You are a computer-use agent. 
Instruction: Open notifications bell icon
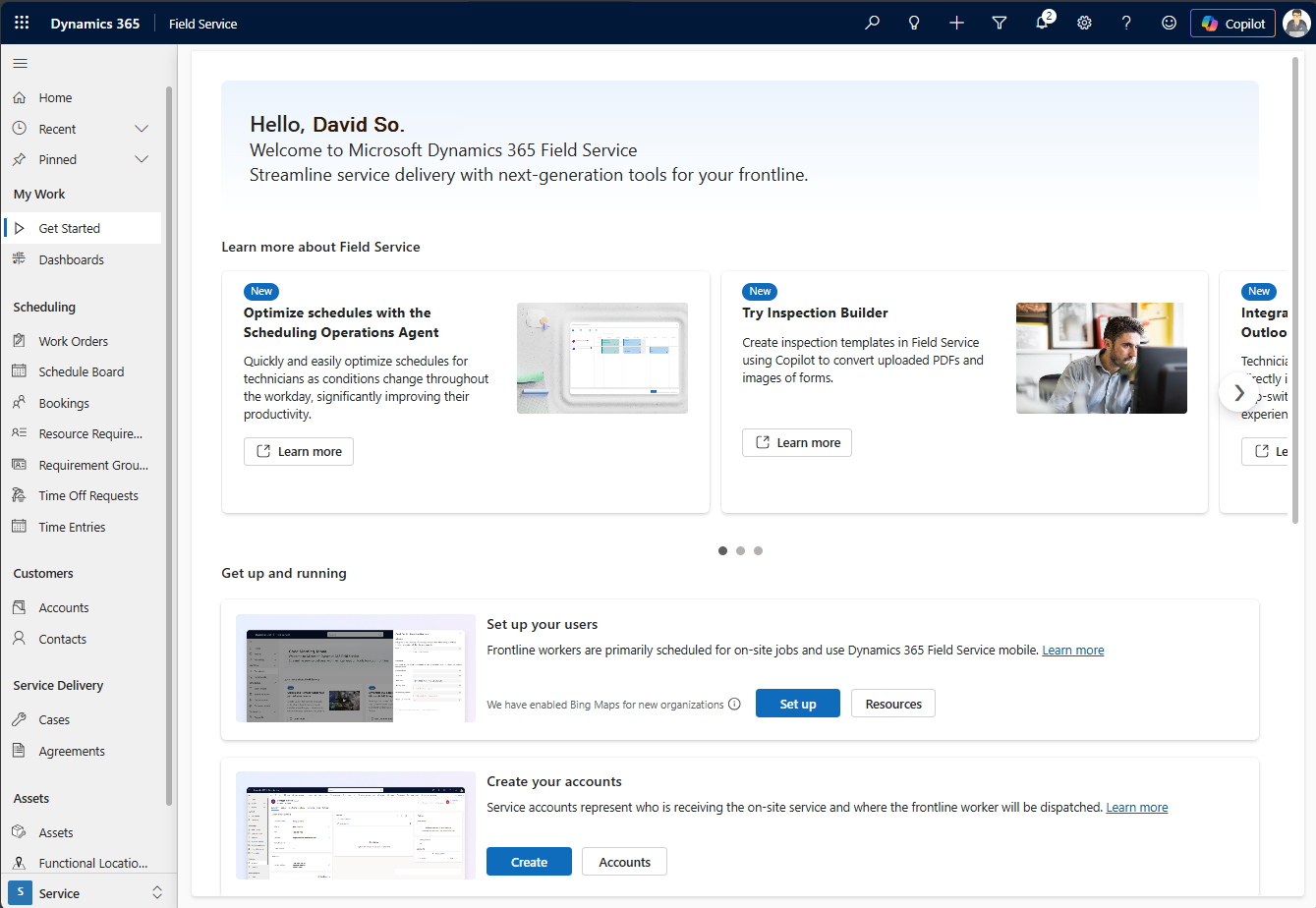pos(1043,22)
